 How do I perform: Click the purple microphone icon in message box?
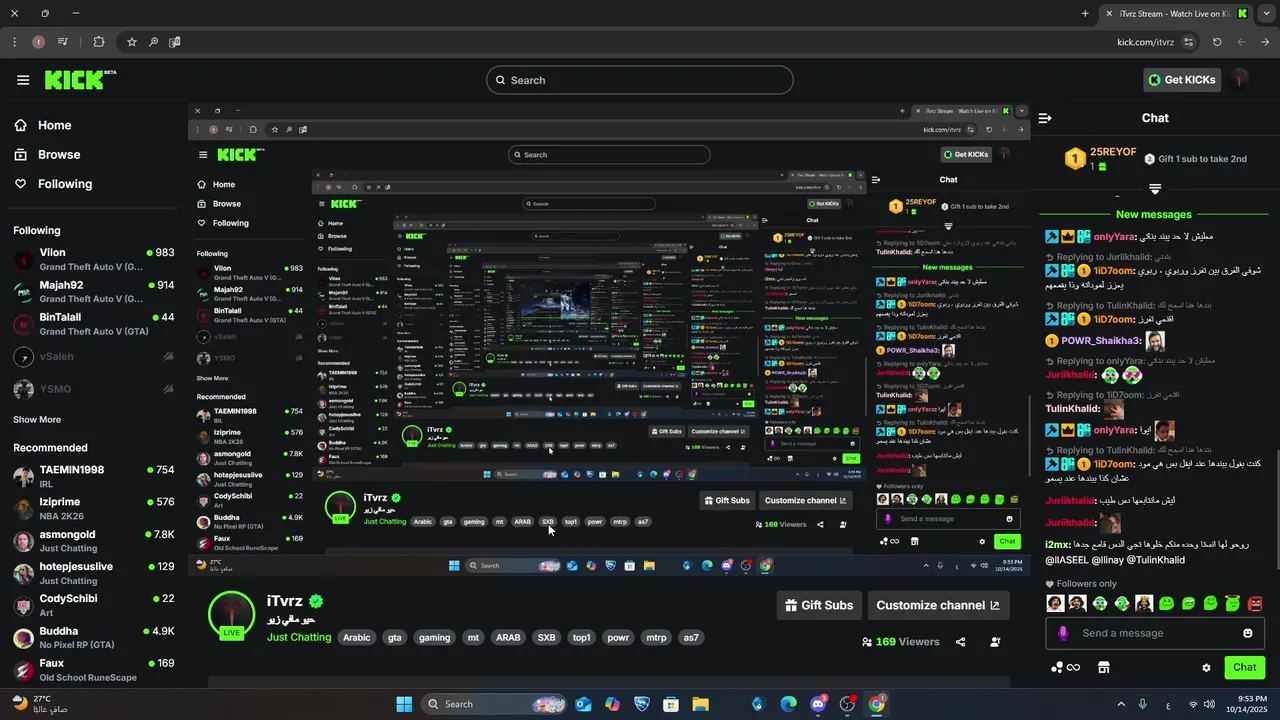click(1063, 633)
